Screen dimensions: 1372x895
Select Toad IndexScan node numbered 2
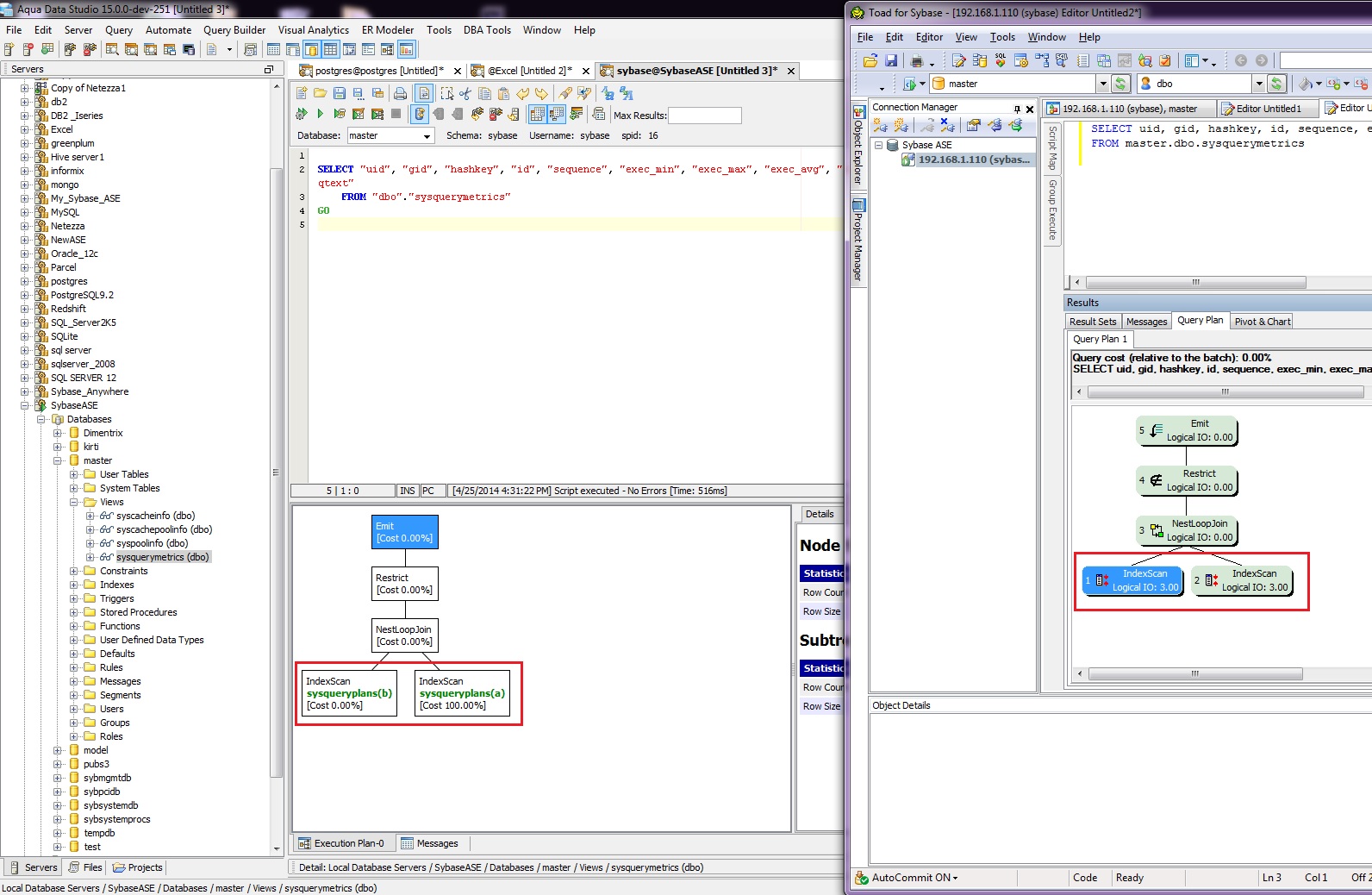1242,580
